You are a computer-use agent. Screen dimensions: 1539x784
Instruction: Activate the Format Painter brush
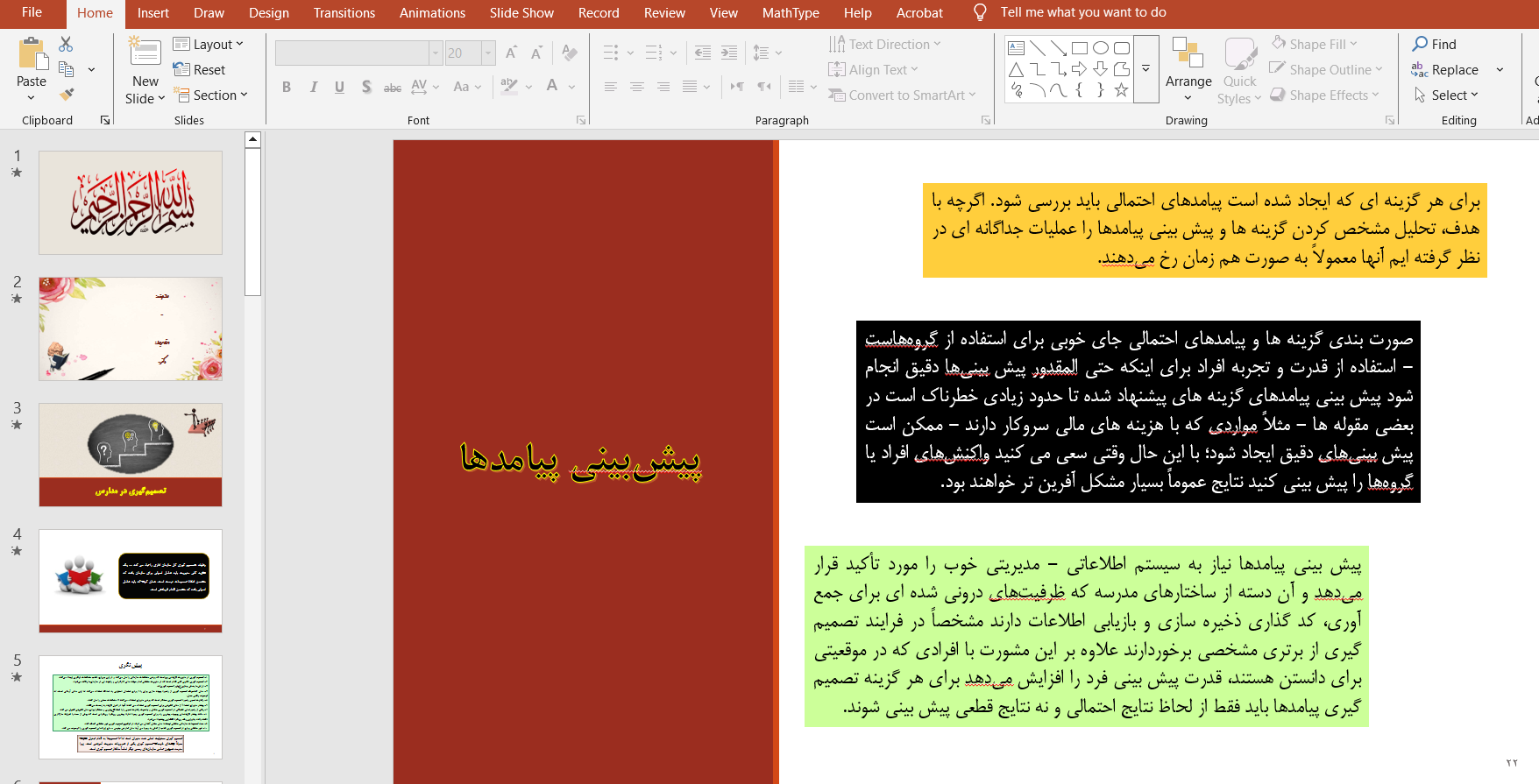(67, 95)
